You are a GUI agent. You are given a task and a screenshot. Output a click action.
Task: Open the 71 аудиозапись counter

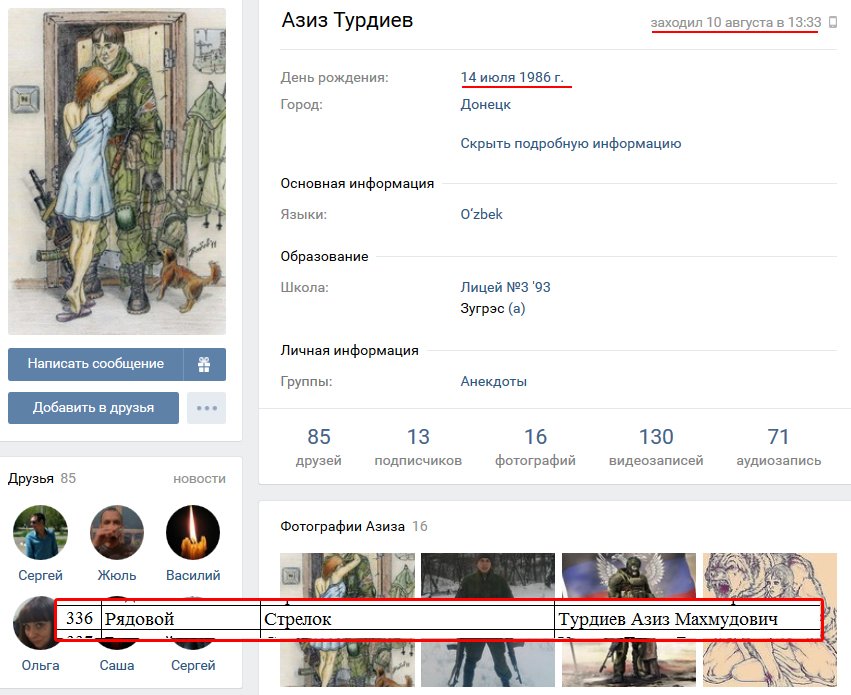click(778, 447)
